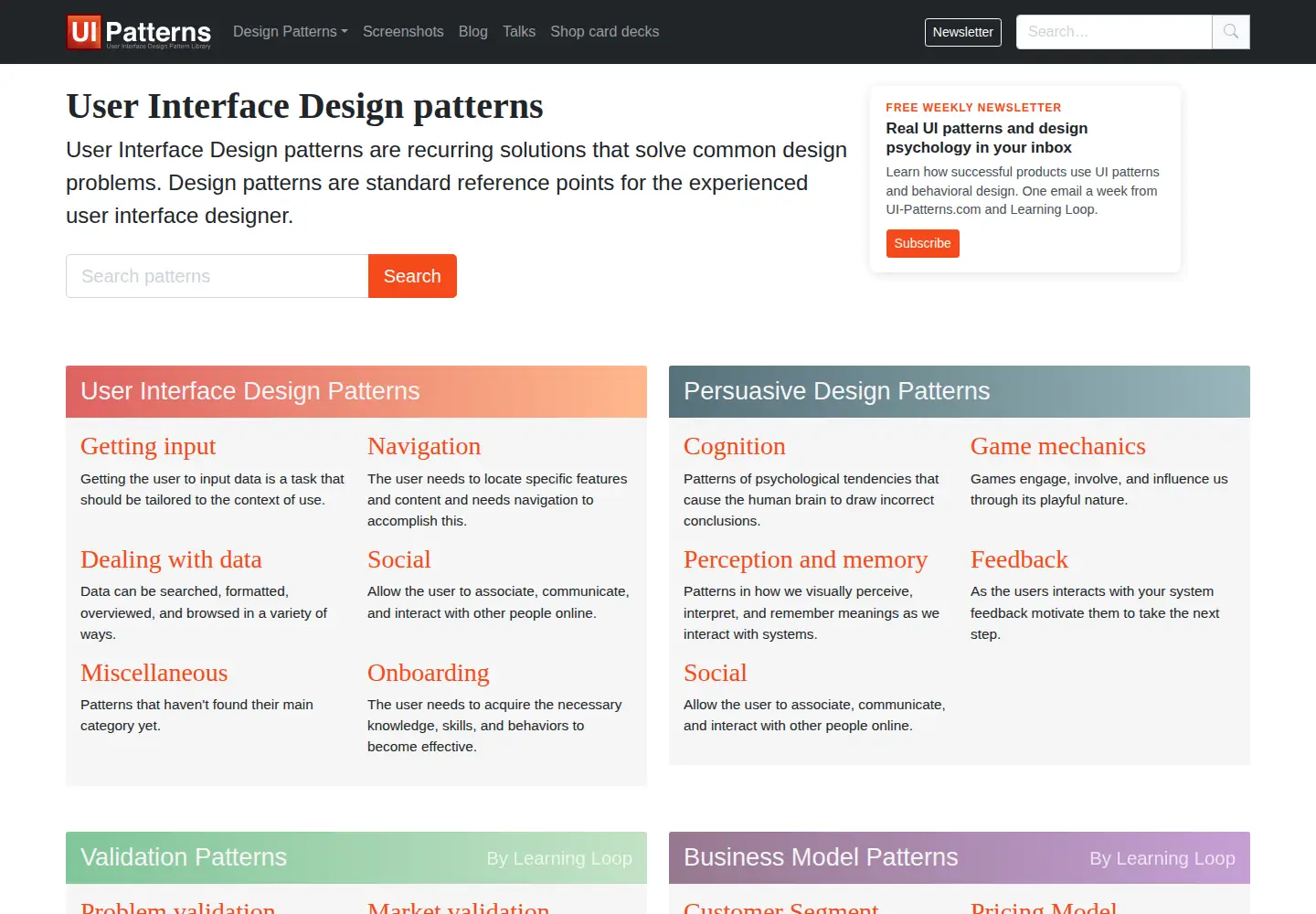Open Social under Persuasive Design Patterns
The width and height of the screenshot is (1316, 914).
click(715, 673)
